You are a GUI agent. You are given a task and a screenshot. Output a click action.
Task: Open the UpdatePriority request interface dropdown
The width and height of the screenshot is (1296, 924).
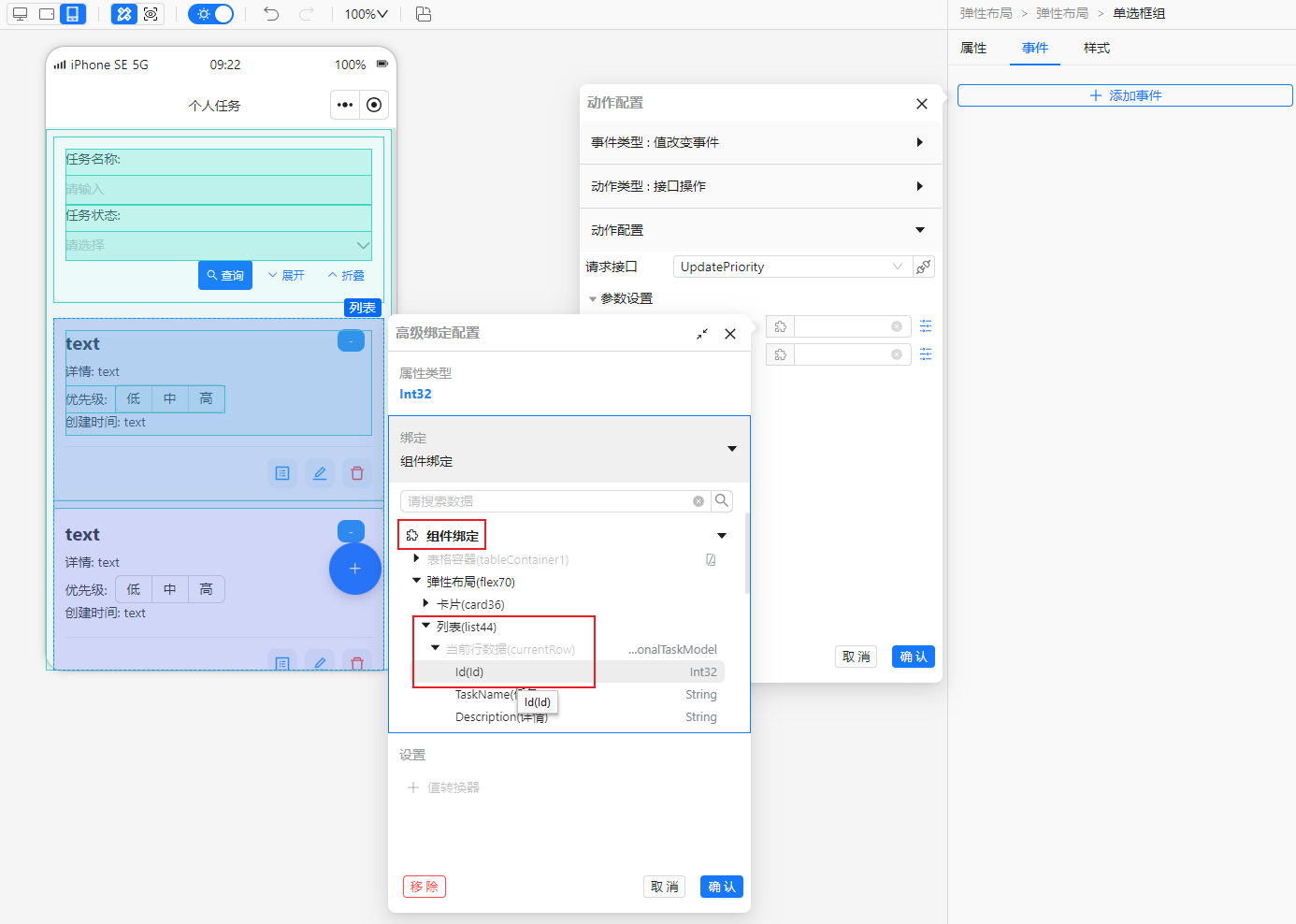pos(792,267)
